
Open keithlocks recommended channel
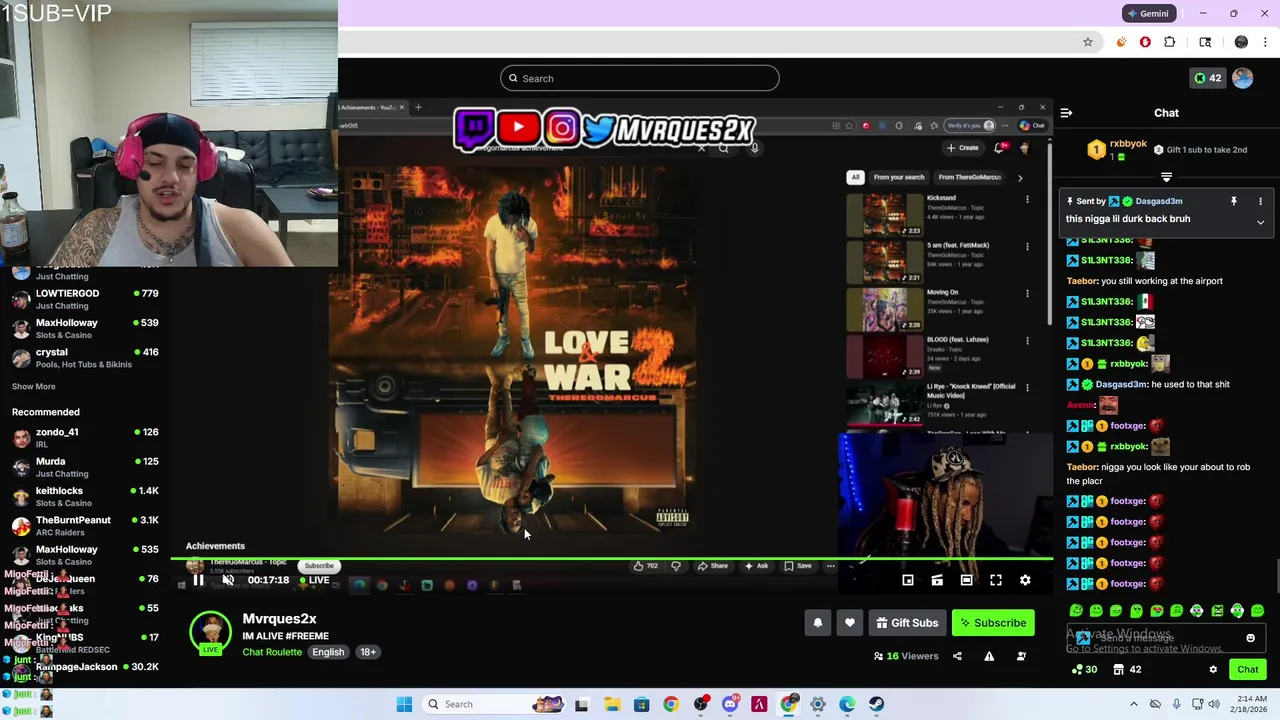[x=85, y=496]
